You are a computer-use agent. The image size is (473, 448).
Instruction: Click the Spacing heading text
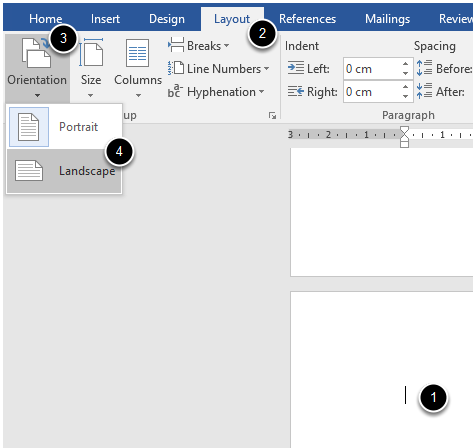tap(435, 46)
